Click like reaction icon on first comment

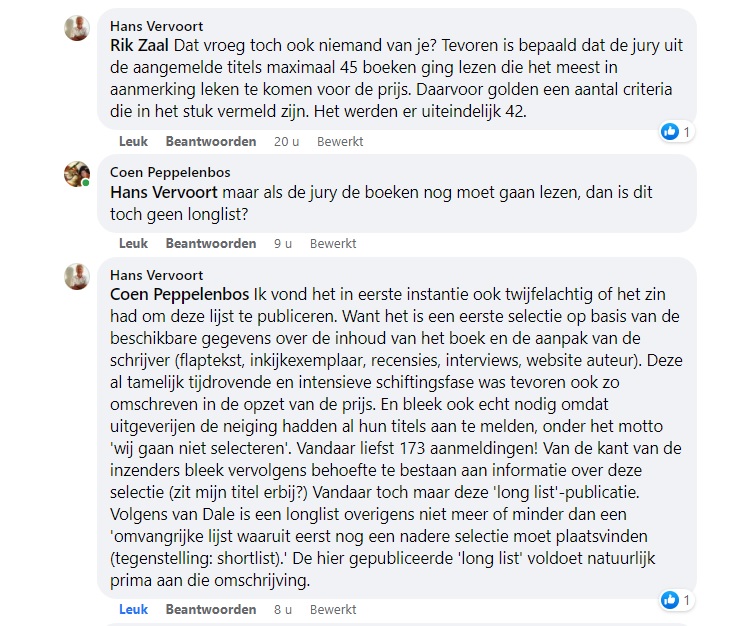[x=670, y=131]
